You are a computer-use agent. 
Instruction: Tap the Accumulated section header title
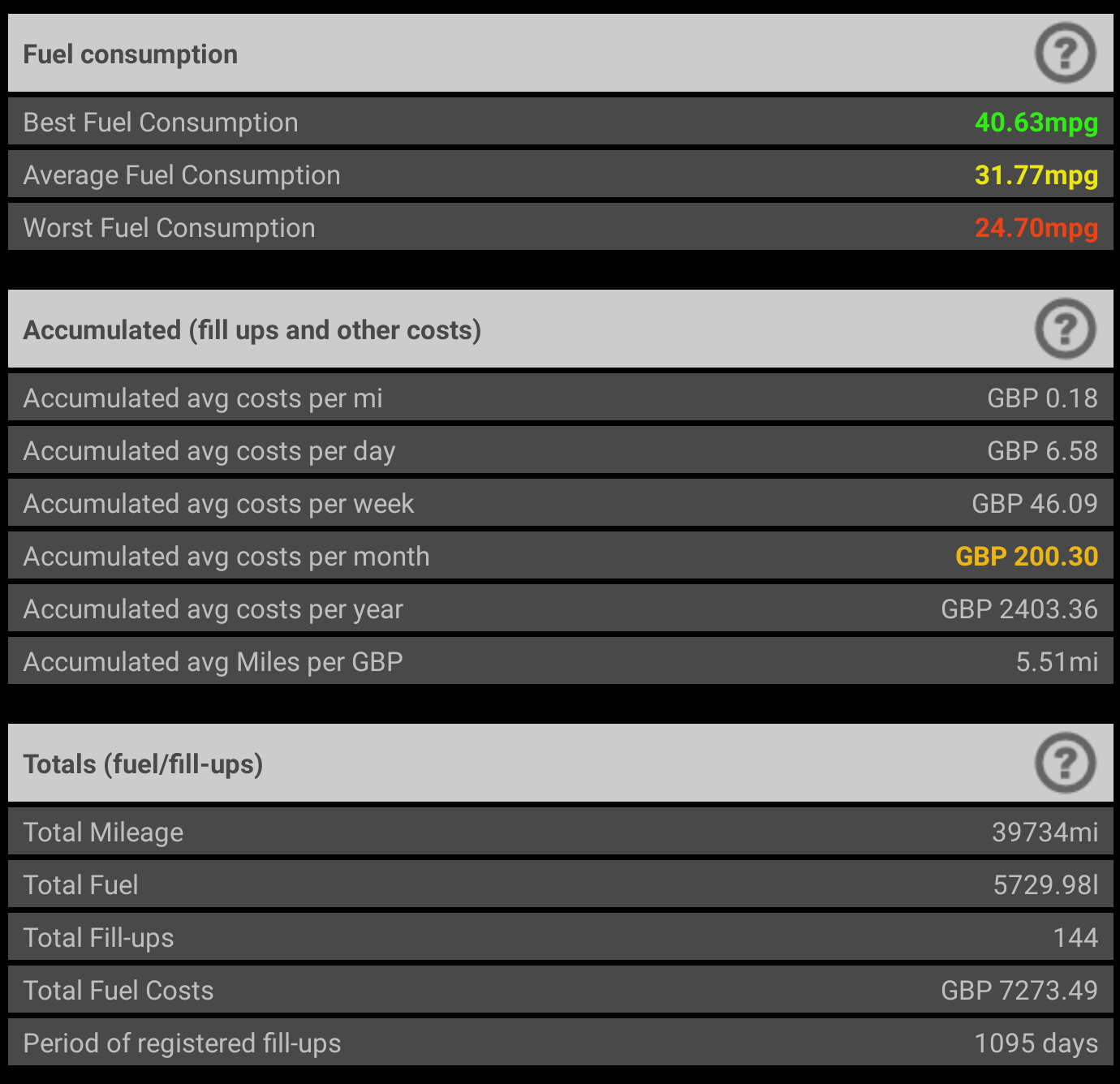tap(252, 330)
